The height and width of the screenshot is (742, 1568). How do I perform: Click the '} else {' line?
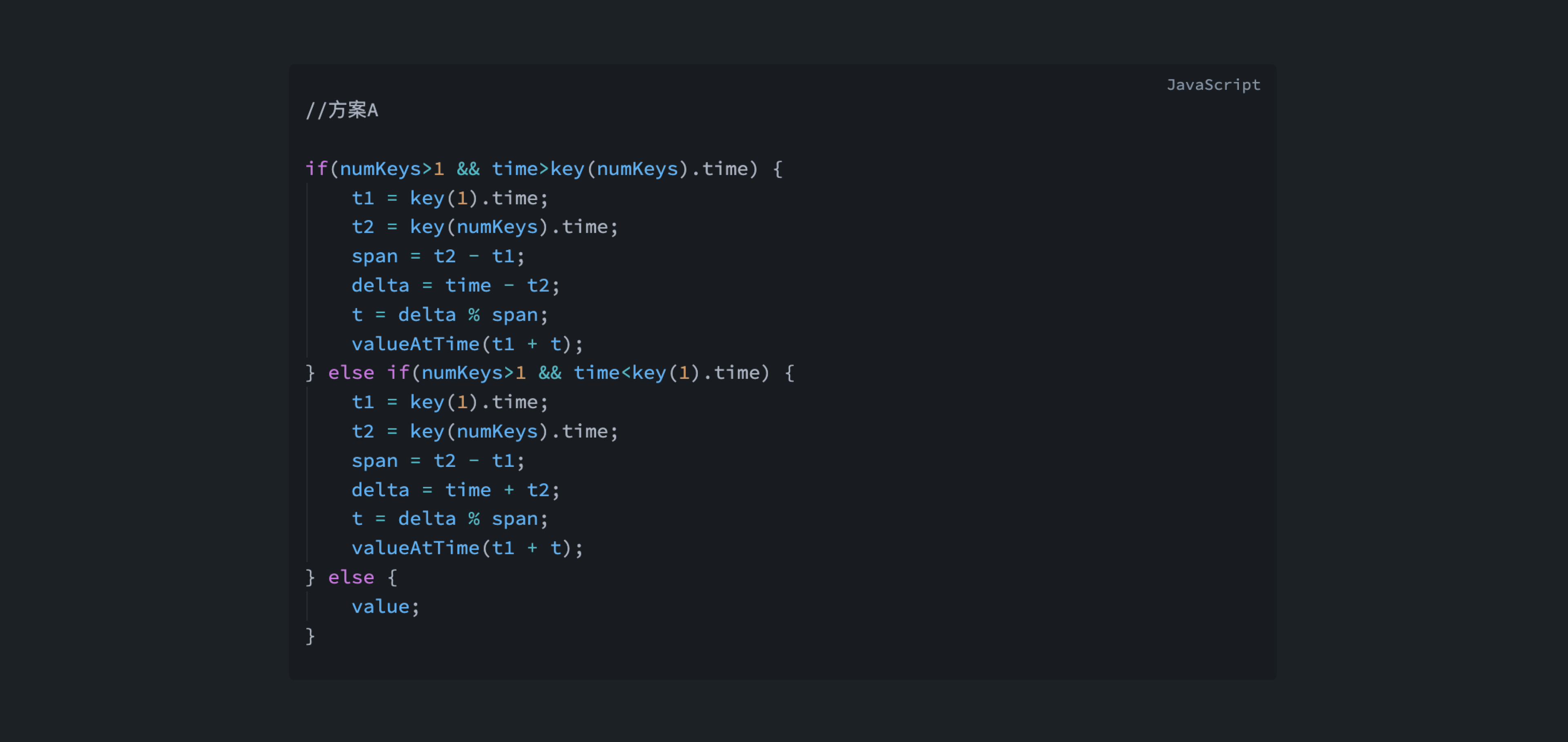click(352, 577)
